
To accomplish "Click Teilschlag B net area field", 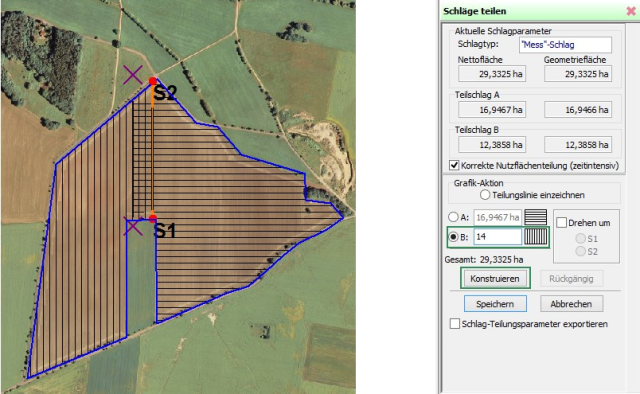I will pyautogui.click(x=492, y=145).
